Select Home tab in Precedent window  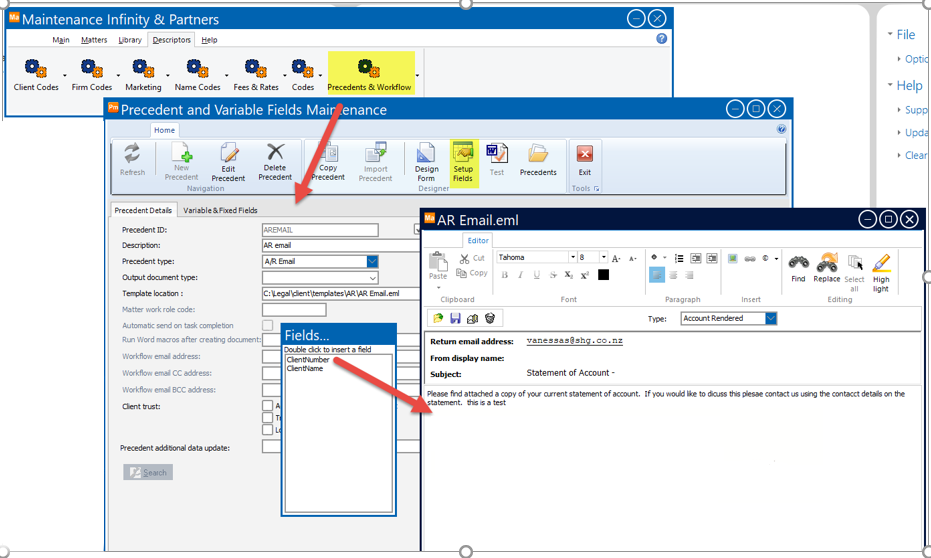[164, 130]
